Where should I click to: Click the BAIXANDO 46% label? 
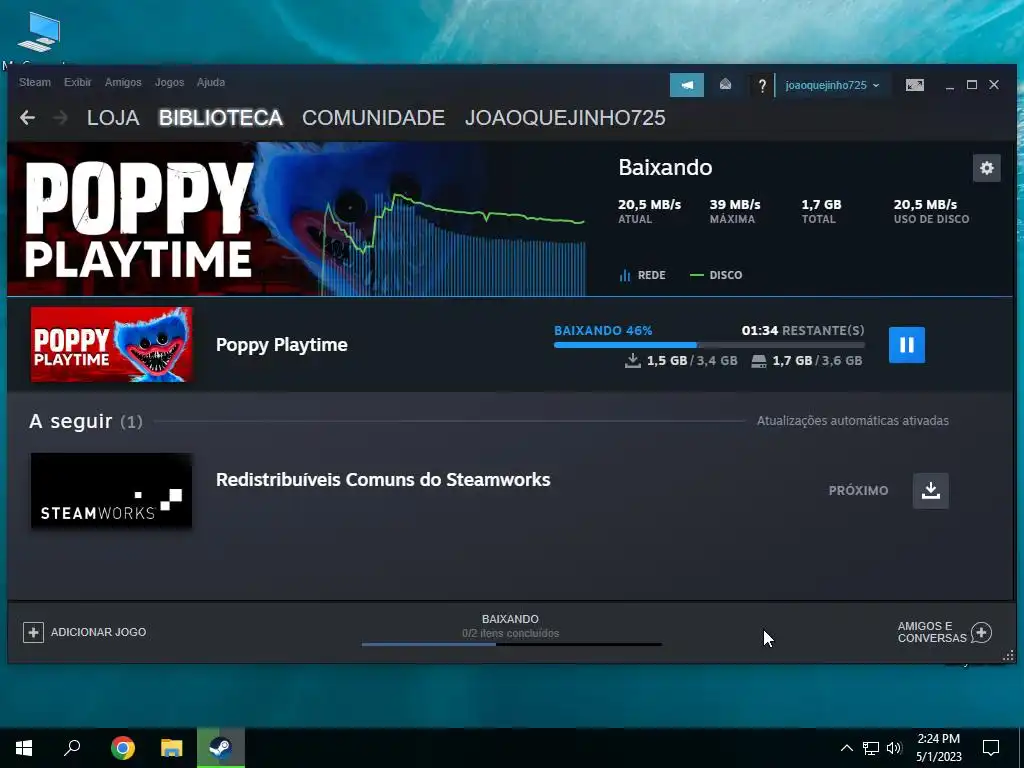(x=603, y=330)
